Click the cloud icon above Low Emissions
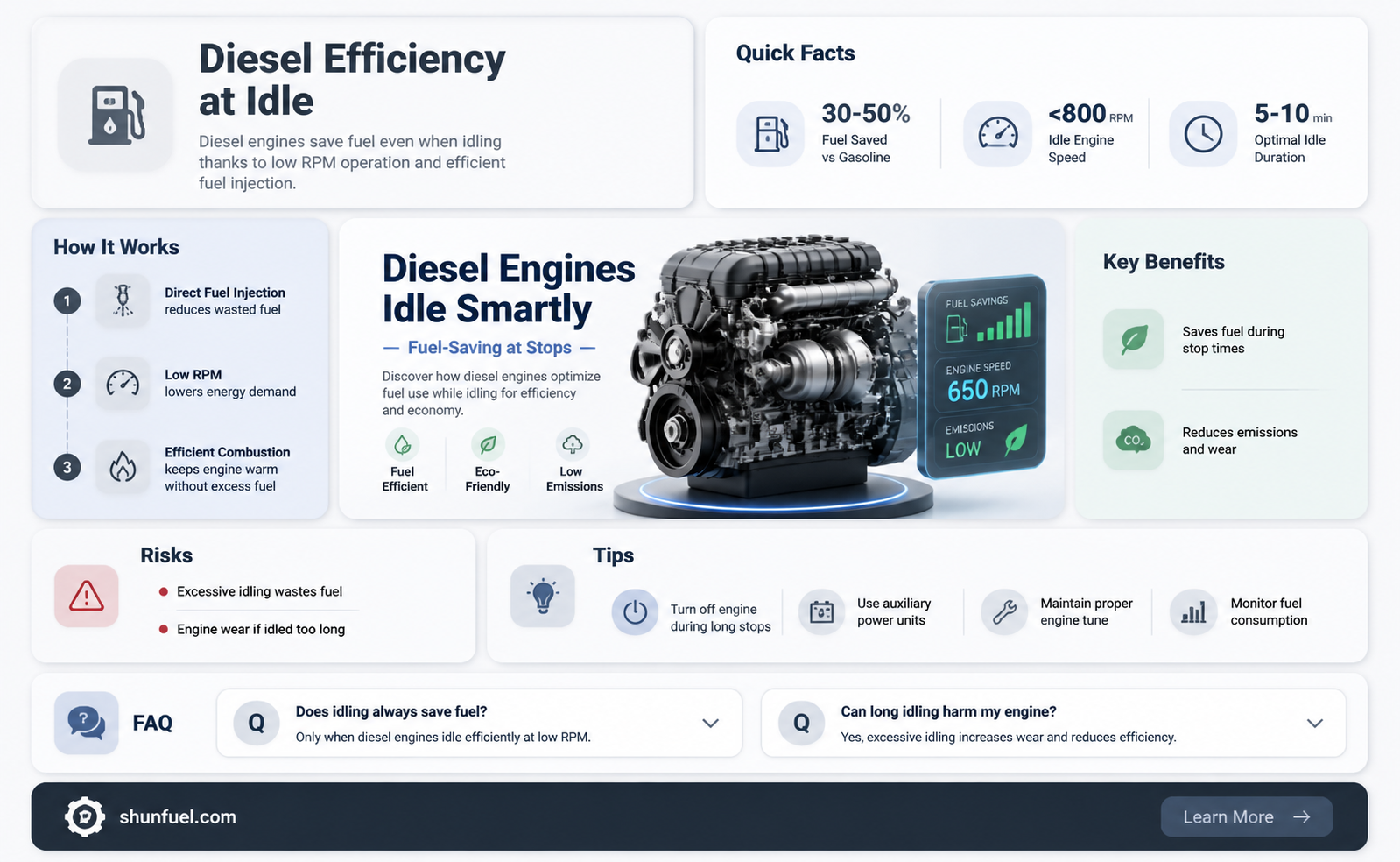 (x=573, y=445)
